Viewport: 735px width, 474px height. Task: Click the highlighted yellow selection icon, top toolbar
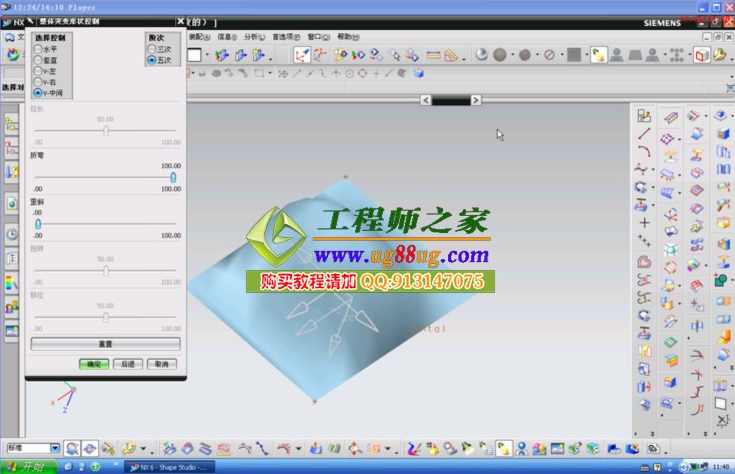pyautogui.click(x=599, y=55)
